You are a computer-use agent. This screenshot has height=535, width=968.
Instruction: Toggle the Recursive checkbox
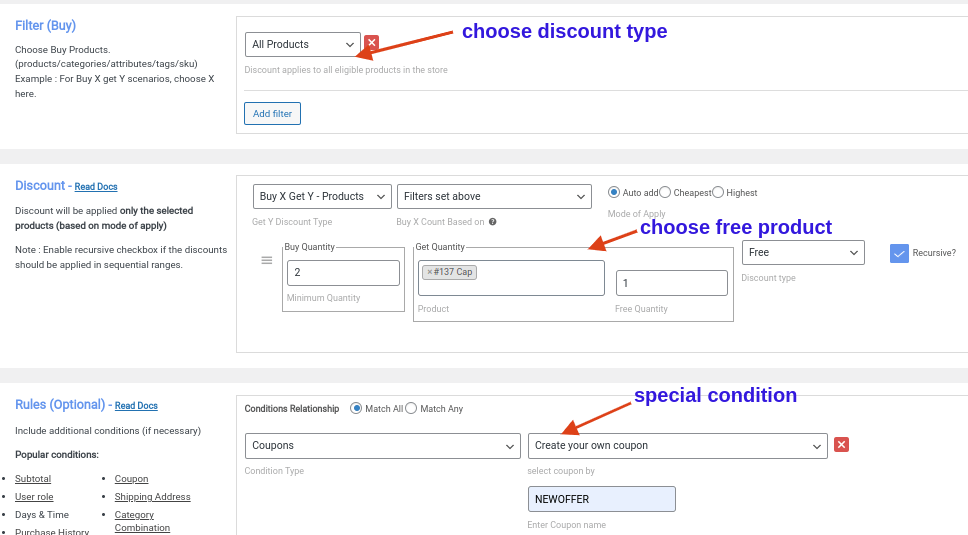[899, 253]
